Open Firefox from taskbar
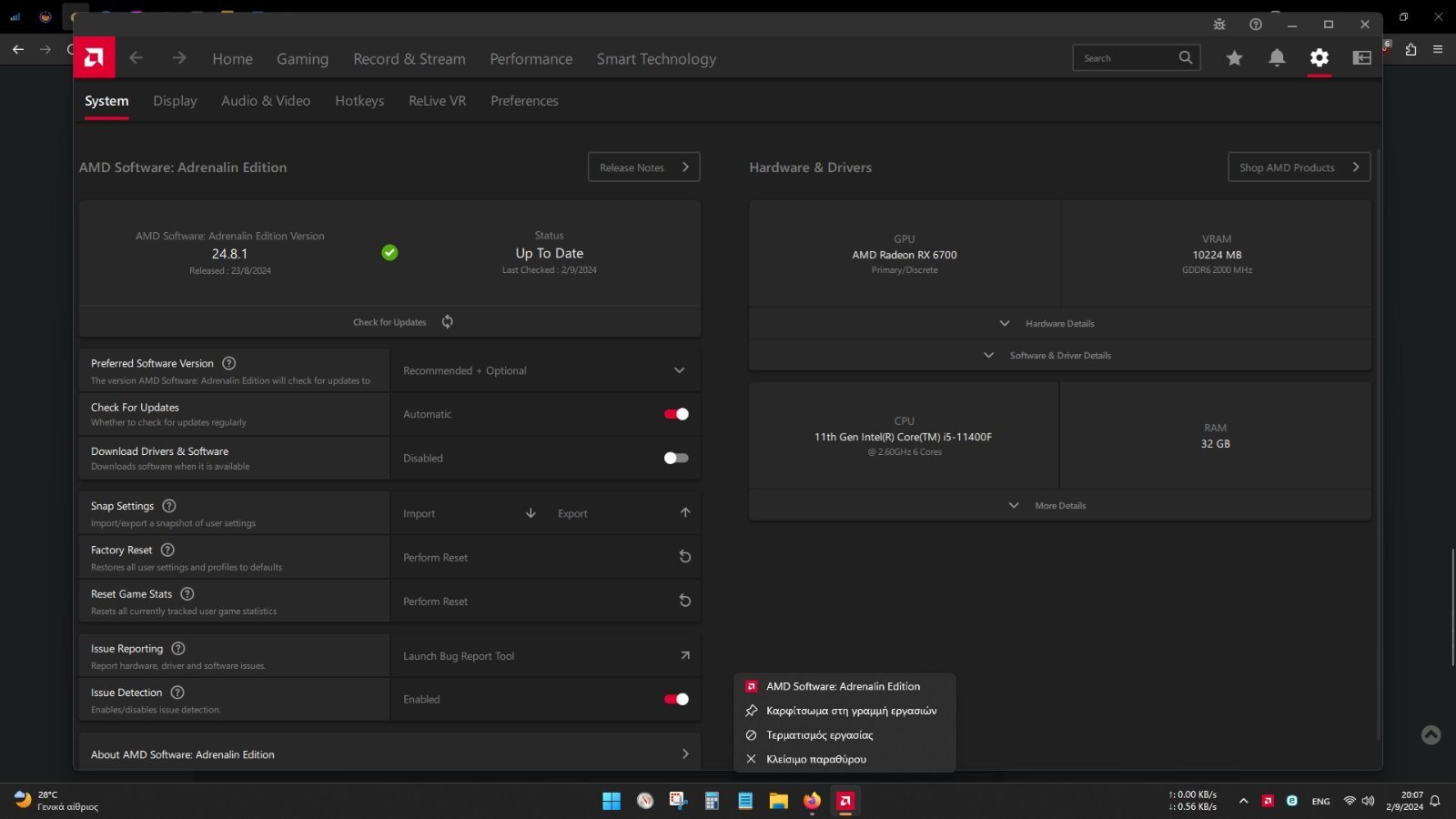 [812, 801]
